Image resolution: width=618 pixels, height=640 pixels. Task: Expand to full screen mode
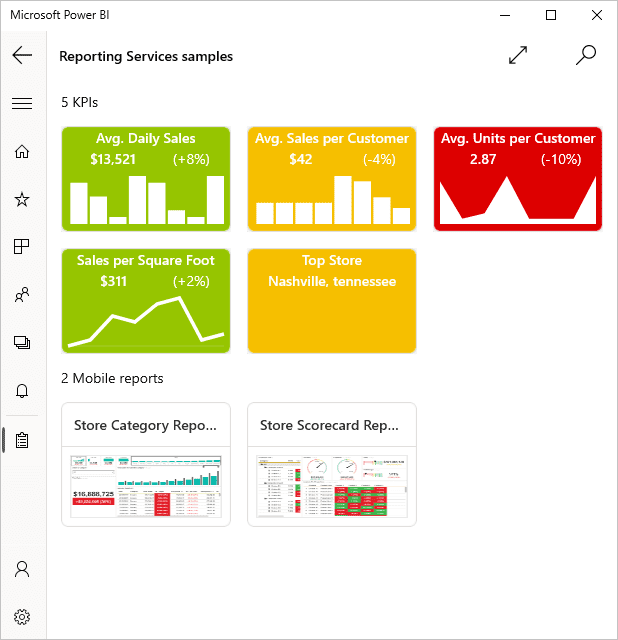518,56
